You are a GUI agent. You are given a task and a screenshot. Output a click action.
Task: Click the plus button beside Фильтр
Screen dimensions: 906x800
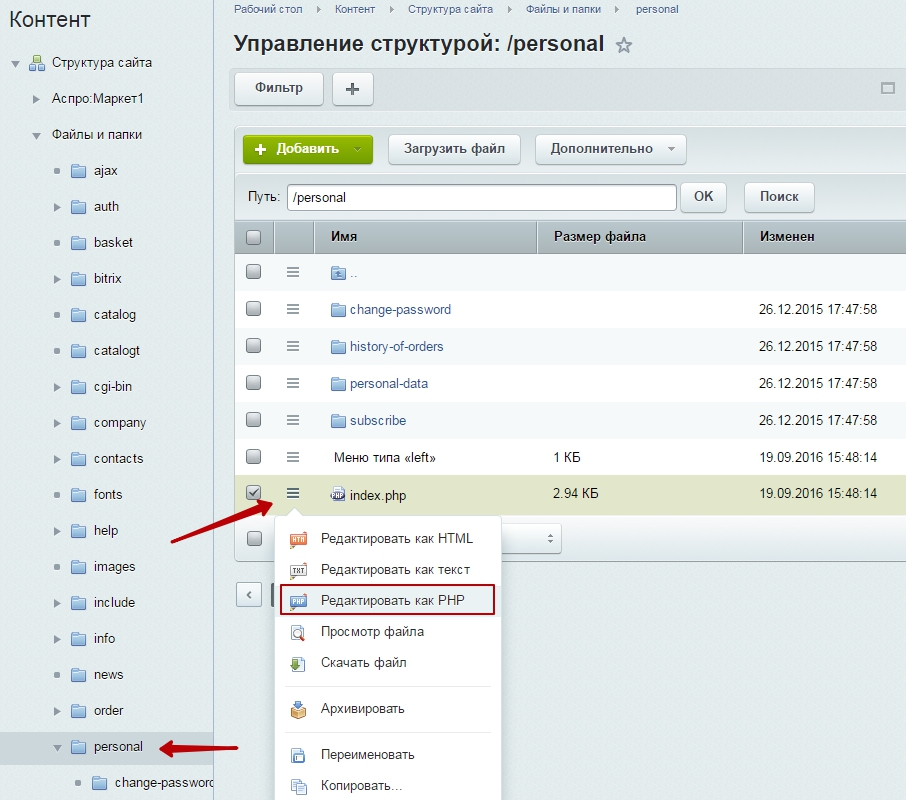pos(352,88)
